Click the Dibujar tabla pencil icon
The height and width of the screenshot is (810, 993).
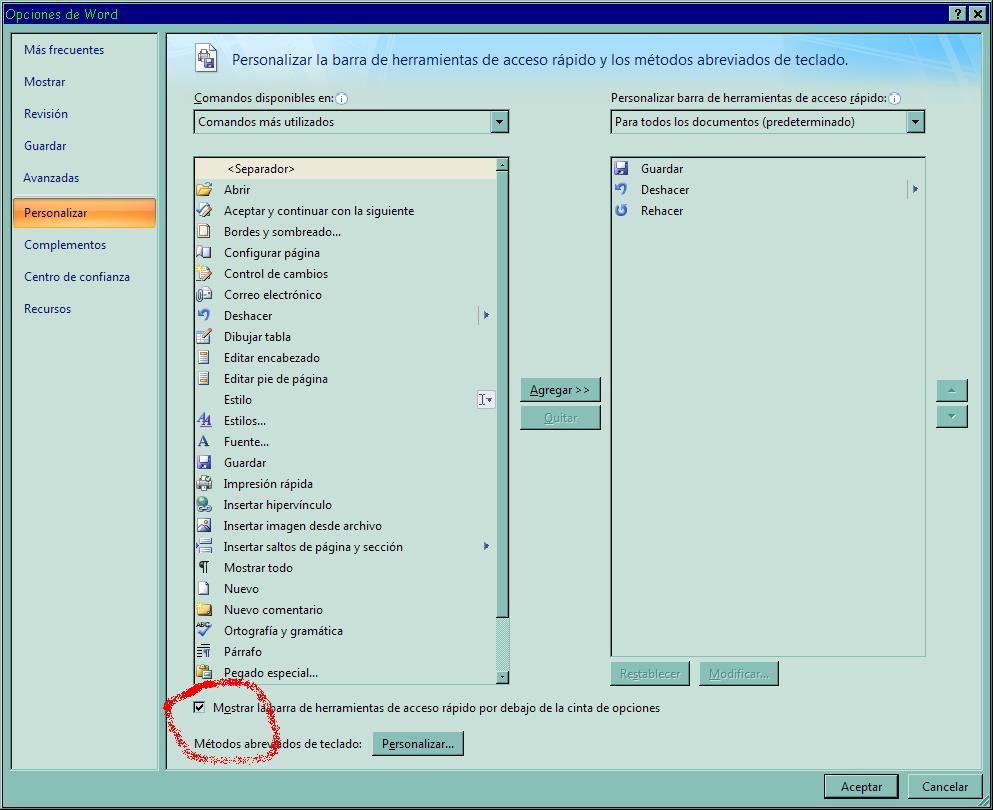(x=204, y=337)
